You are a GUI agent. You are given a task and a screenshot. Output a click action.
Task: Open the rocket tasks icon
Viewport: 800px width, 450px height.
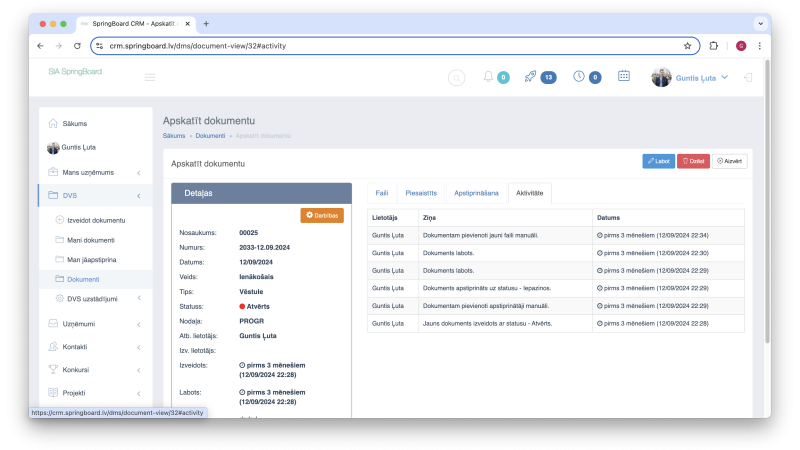click(x=530, y=77)
